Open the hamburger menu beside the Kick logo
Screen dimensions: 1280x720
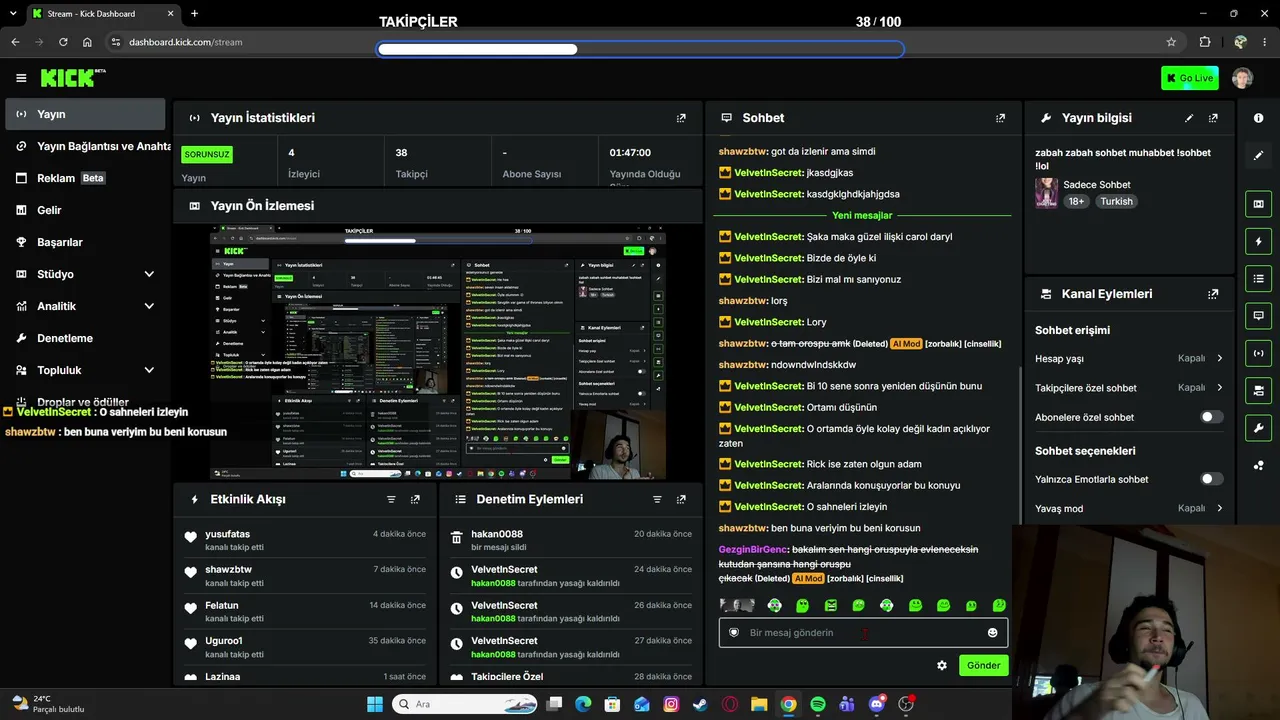[21, 78]
